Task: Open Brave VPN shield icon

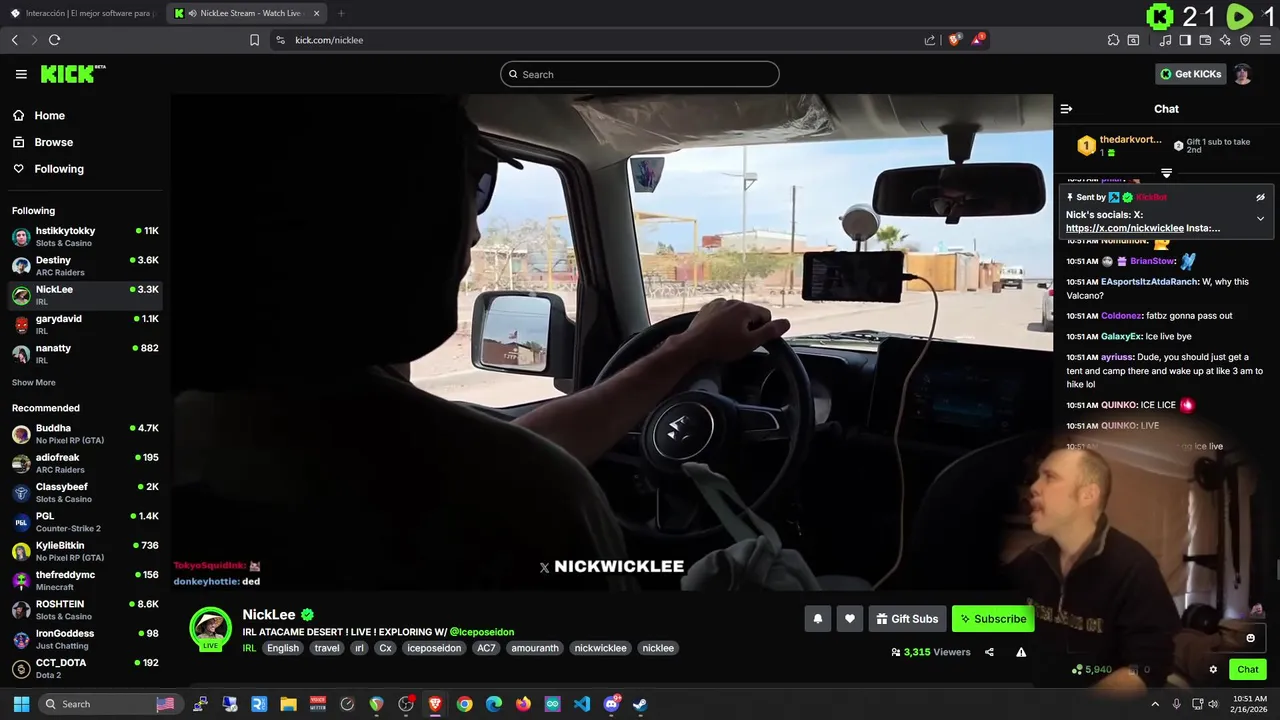Action: 1245,40
